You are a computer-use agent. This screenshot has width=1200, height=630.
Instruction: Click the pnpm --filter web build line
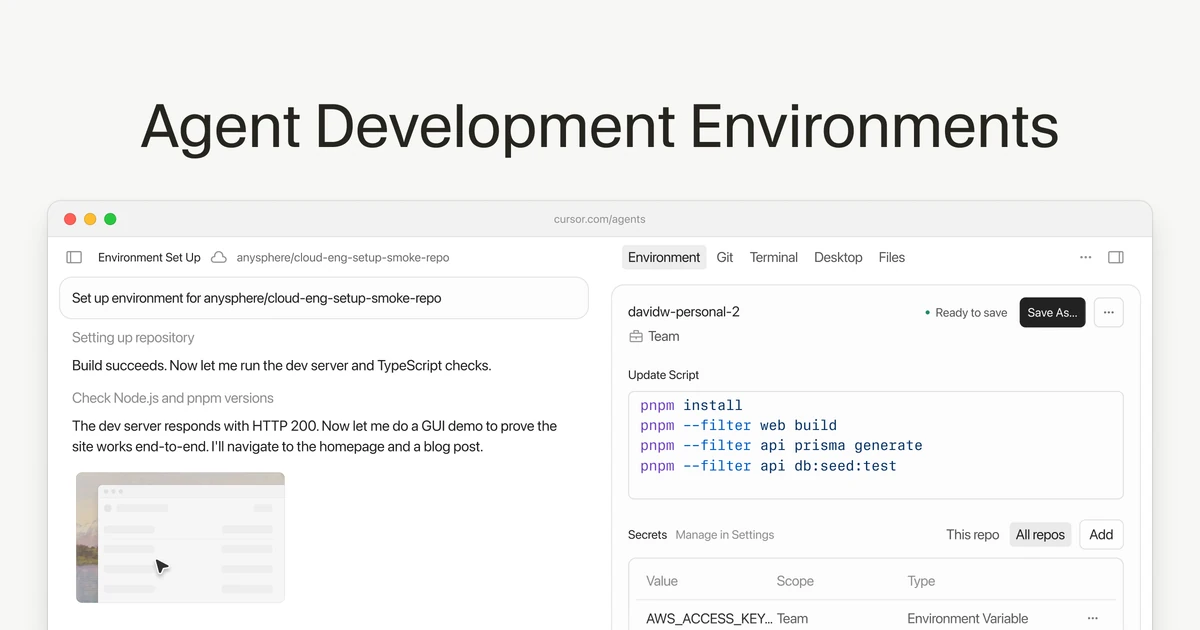738,425
